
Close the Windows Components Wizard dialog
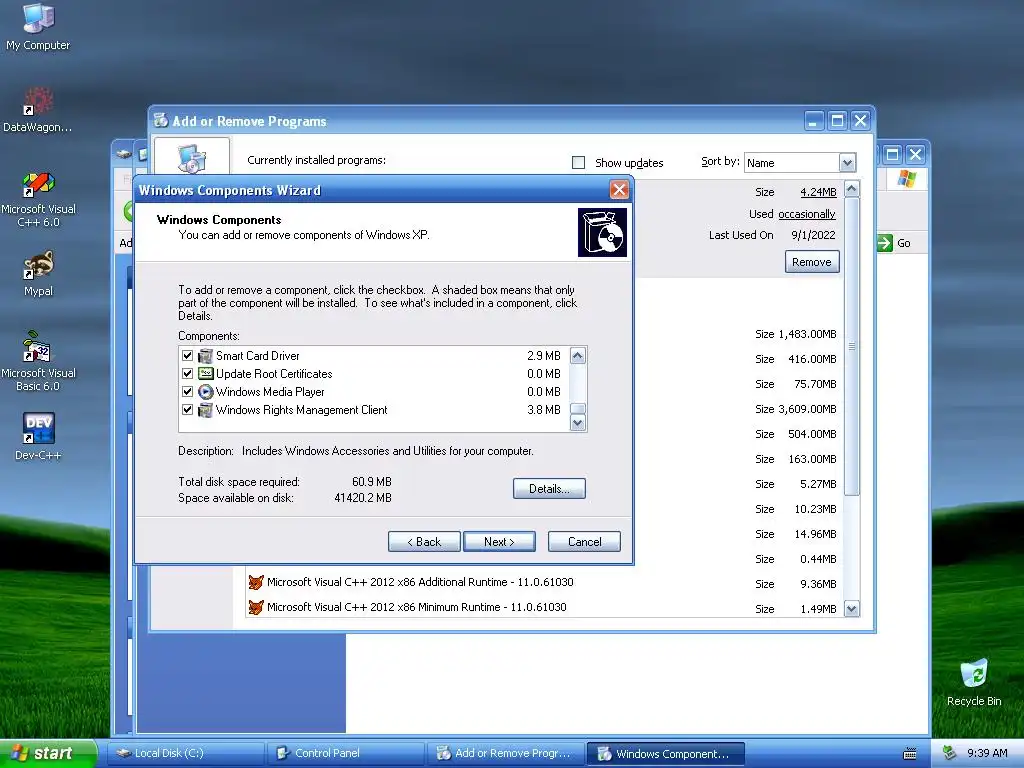coord(618,190)
